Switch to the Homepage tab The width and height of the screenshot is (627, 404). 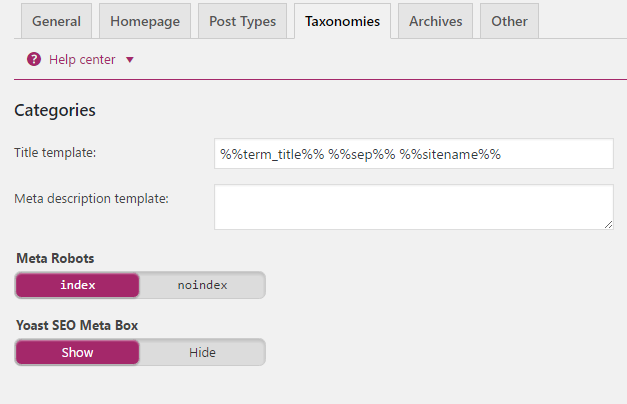click(145, 21)
